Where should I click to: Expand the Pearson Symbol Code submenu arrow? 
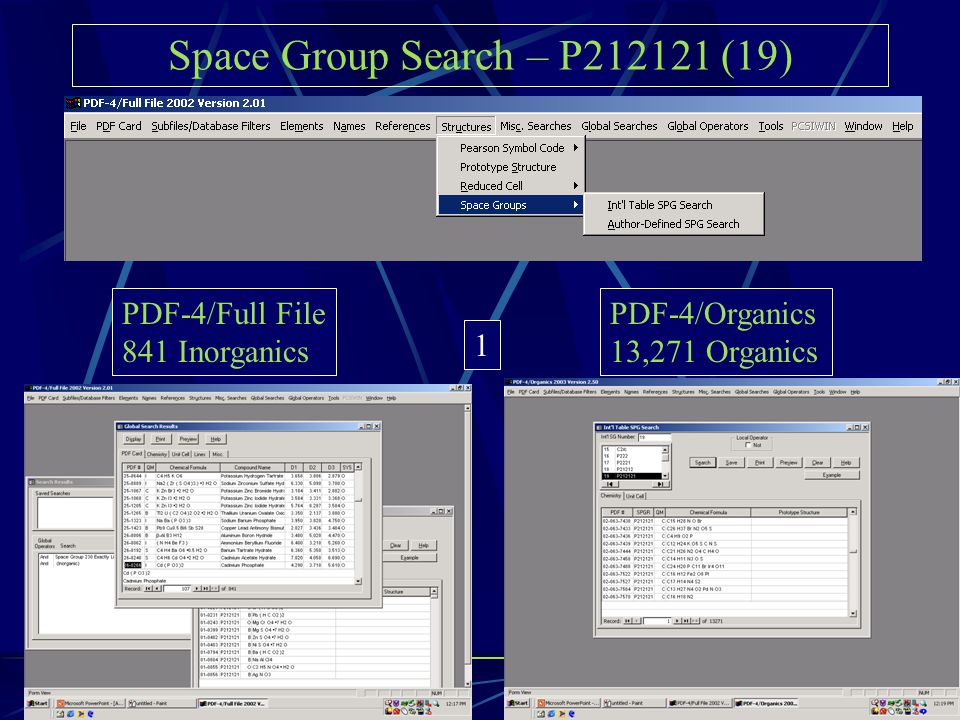(576, 148)
